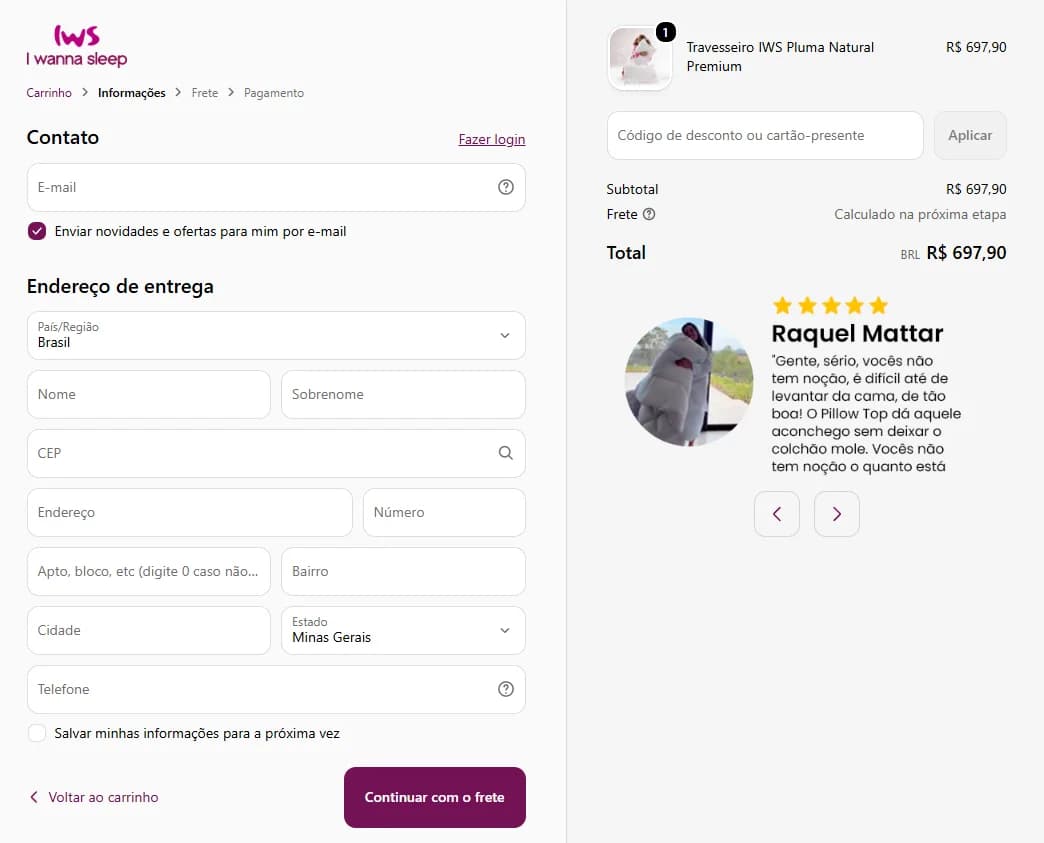
Task: Click Raquel Mattar's round testimonial photo
Action: pyautogui.click(x=689, y=382)
